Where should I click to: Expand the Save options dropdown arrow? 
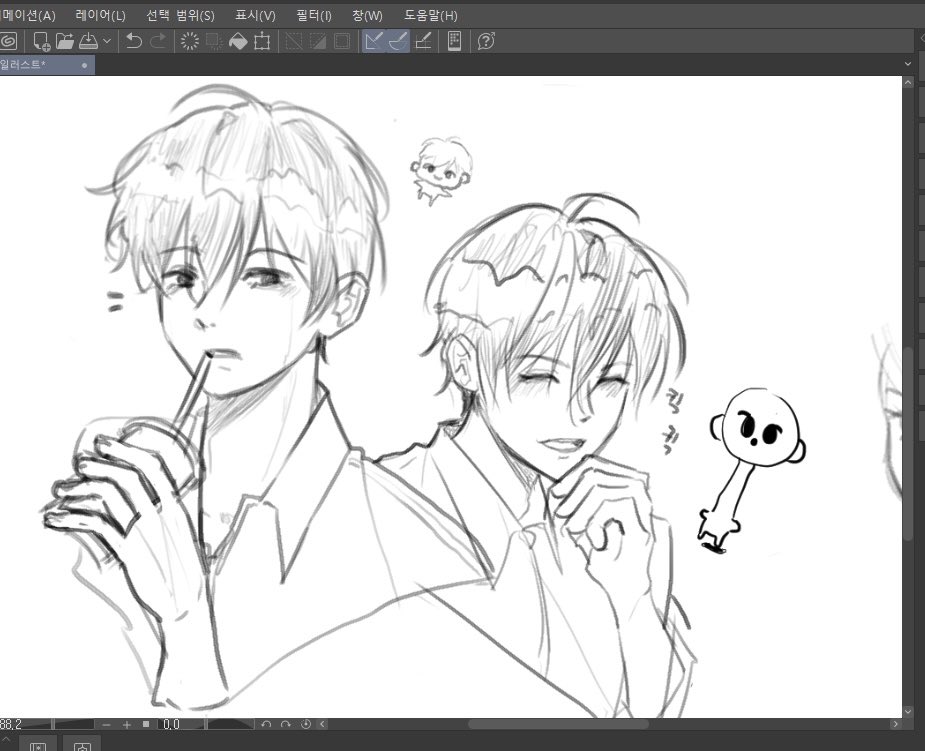pyautogui.click(x=107, y=41)
